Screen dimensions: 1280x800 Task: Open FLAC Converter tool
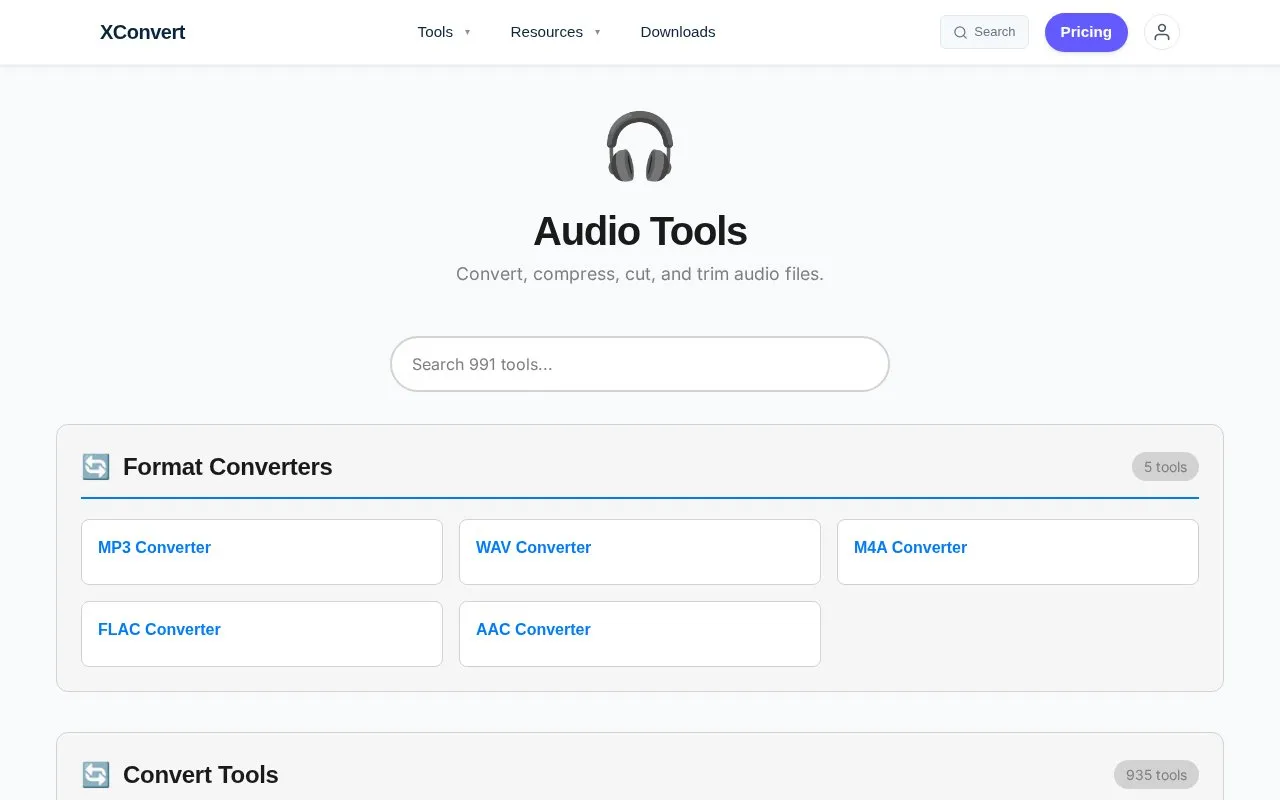[262, 634]
